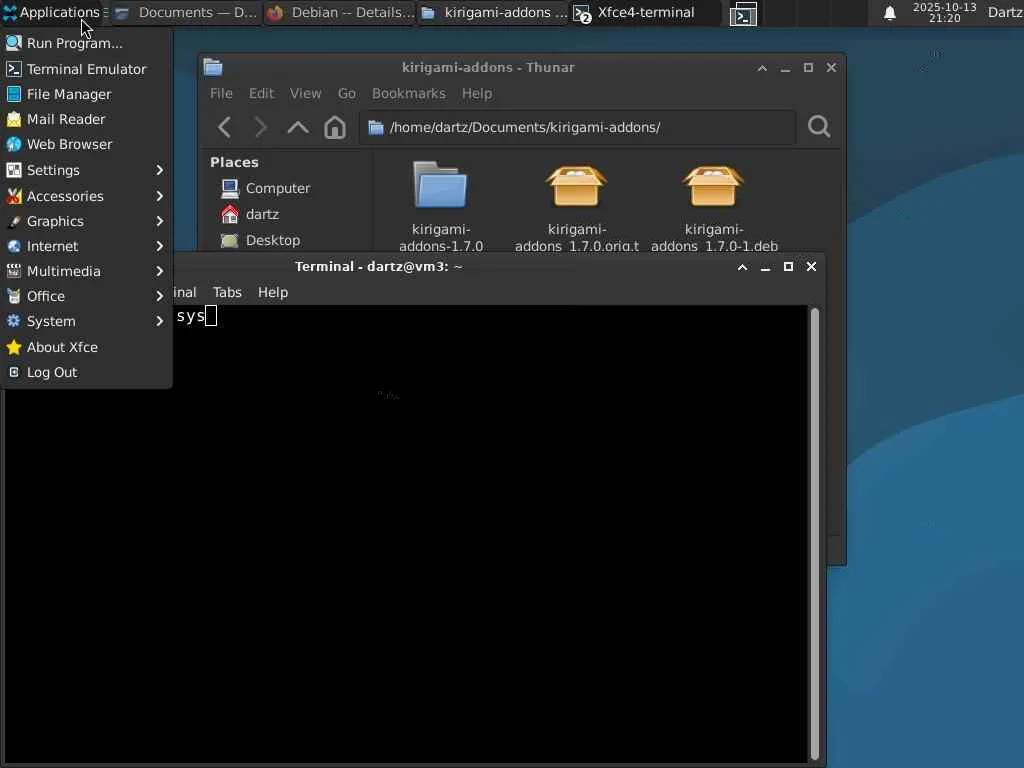This screenshot has width=1024, height=768.
Task: Expand the Multimedia submenu arrow
Action: pyautogui.click(x=159, y=271)
